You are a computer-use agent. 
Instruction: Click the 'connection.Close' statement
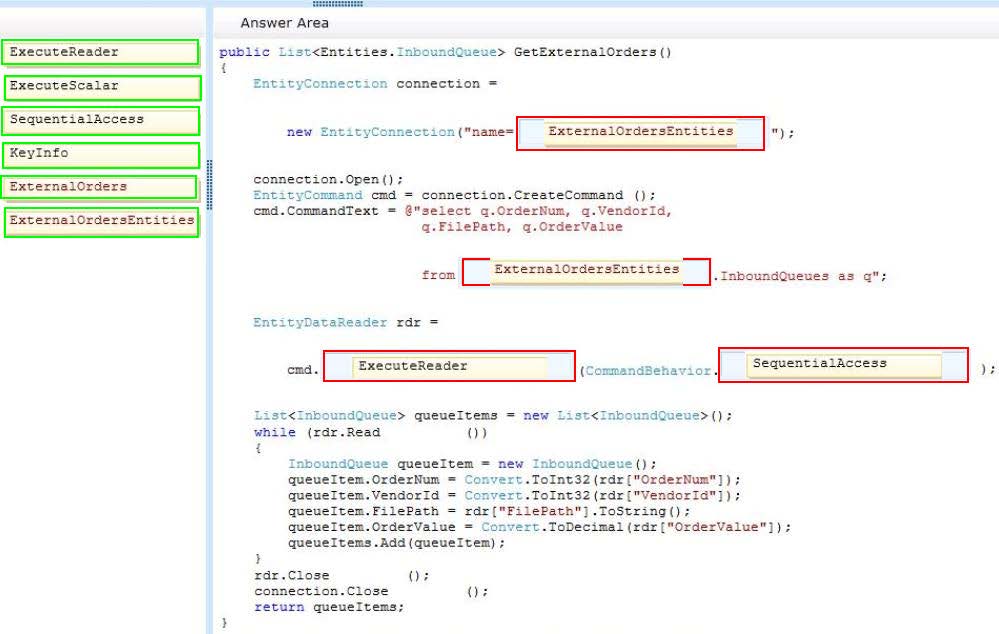[x=320, y=591]
